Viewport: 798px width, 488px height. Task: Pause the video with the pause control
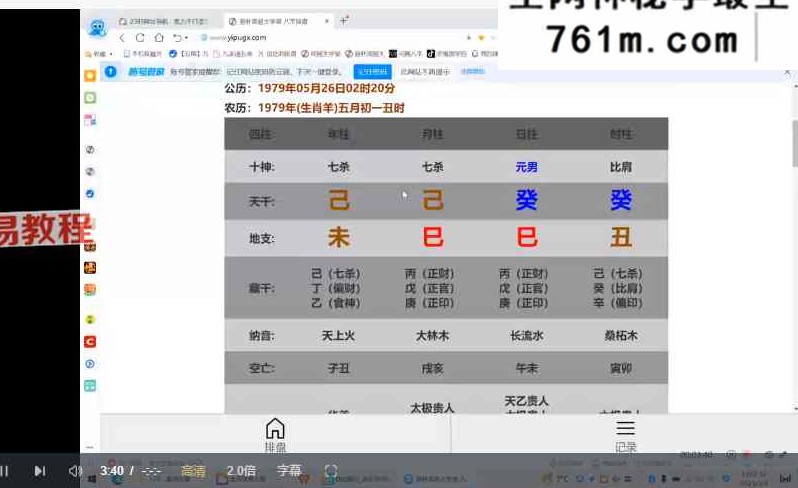coord(4,471)
